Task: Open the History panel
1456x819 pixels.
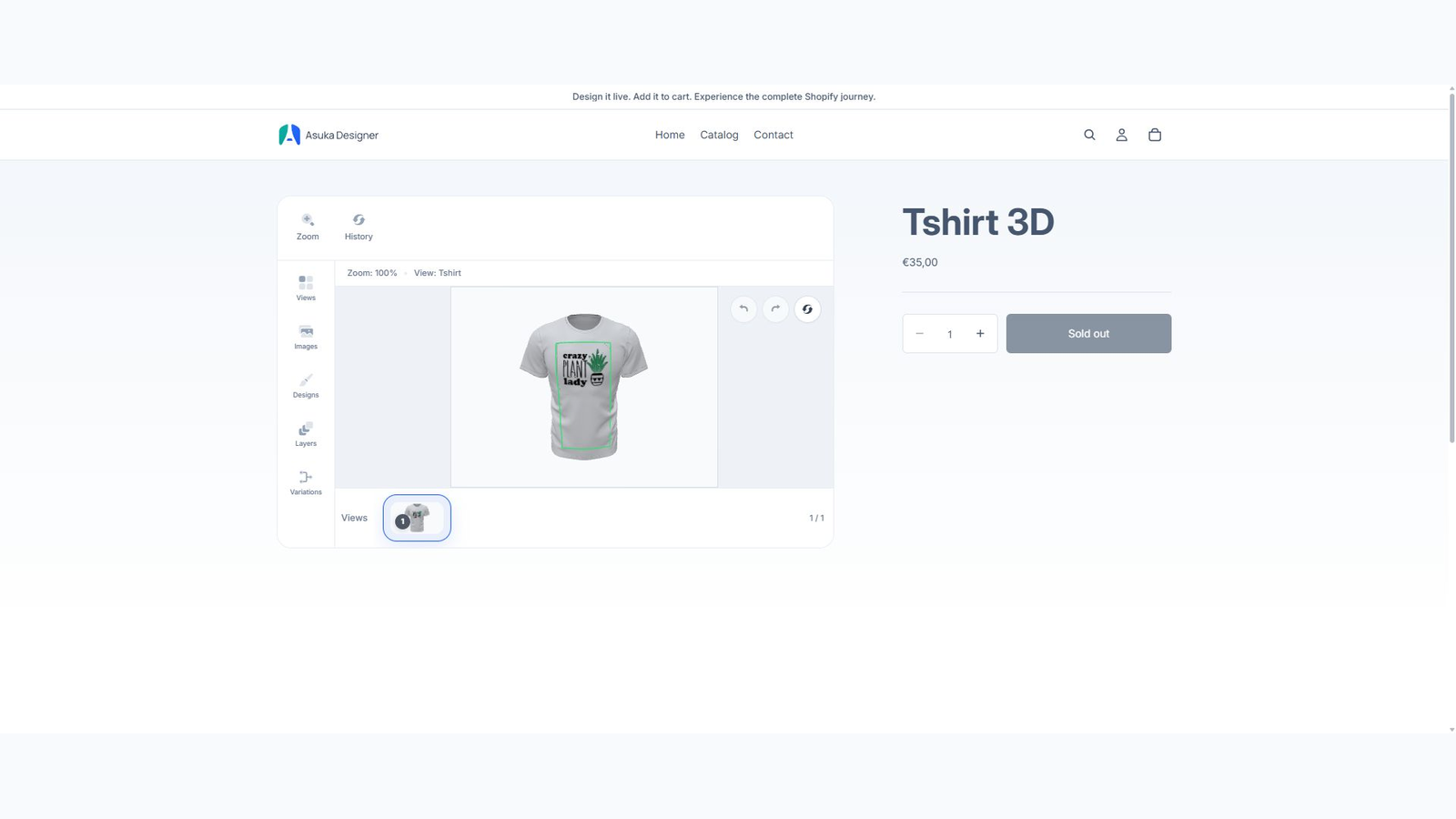Action: (359, 227)
